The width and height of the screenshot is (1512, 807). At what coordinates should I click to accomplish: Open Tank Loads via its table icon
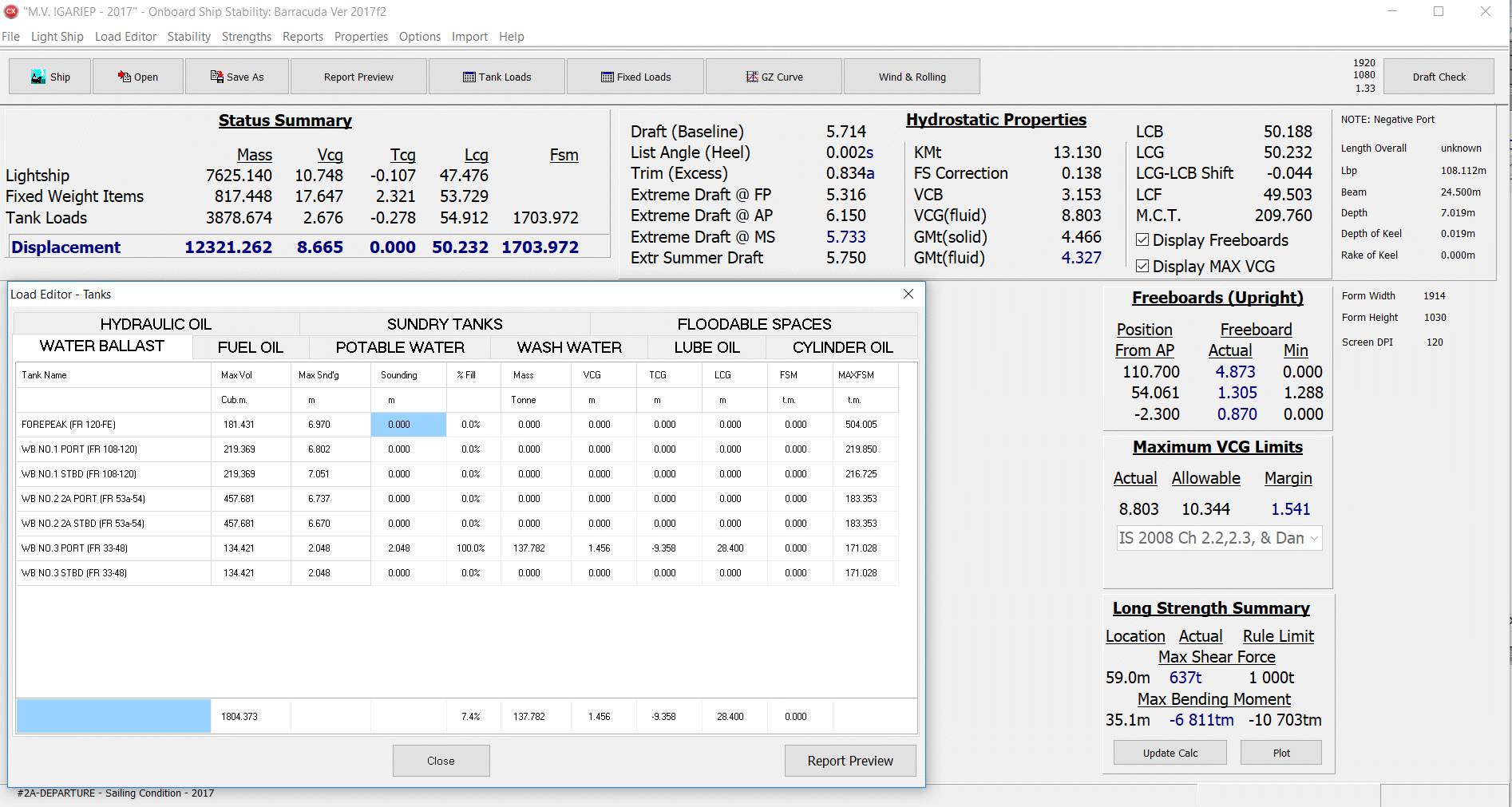pyautogui.click(x=469, y=77)
